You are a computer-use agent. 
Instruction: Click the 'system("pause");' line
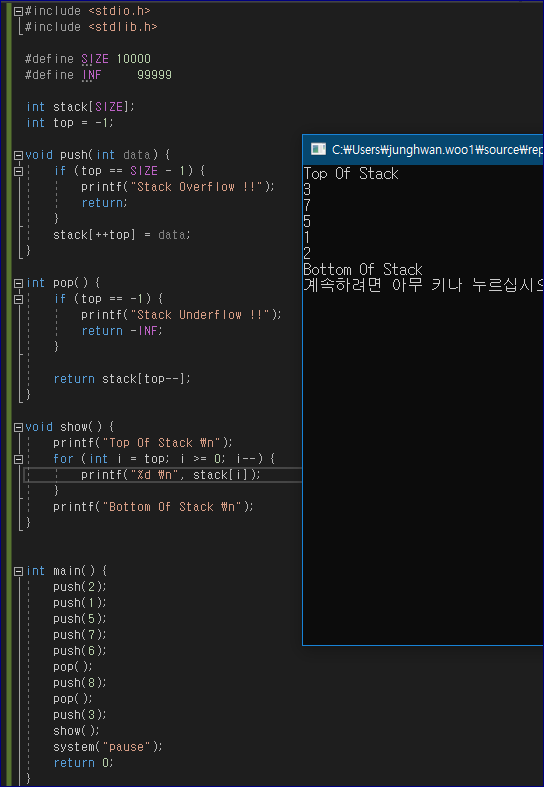point(108,747)
